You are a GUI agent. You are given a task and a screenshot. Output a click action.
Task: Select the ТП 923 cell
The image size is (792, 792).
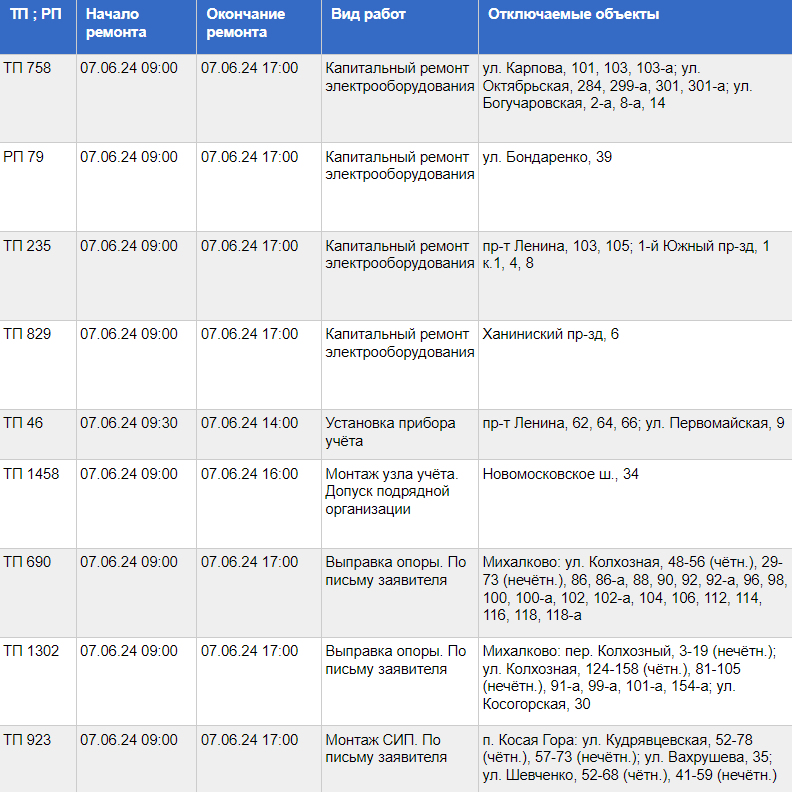coord(27,740)
